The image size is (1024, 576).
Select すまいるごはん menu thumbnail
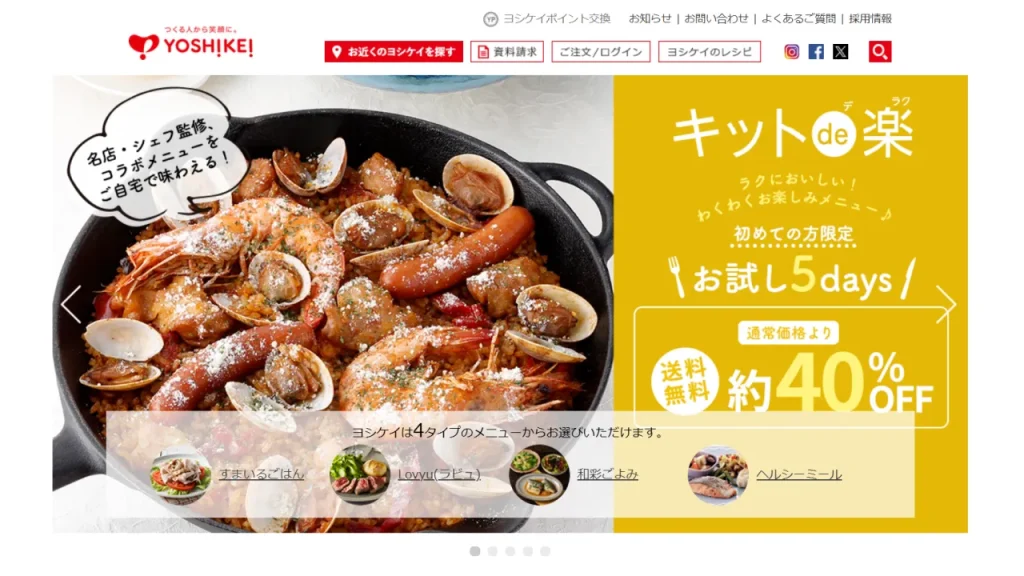(x=180, y=475)
